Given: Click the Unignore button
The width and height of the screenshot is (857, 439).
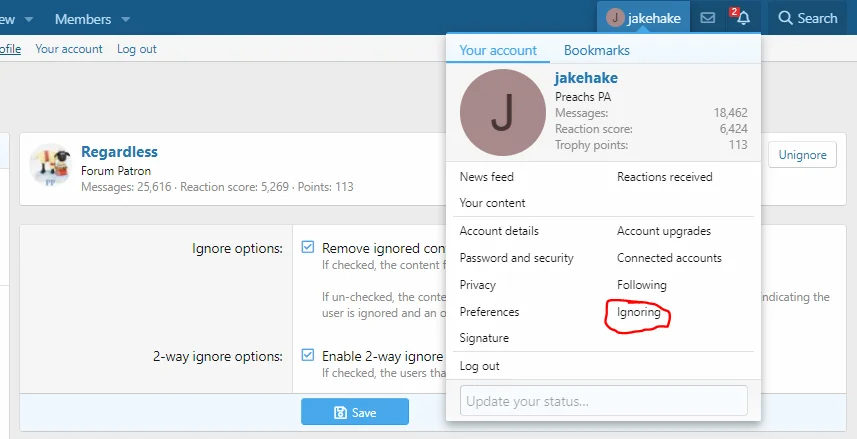Looking at the screenshot, I should [802, 155].
